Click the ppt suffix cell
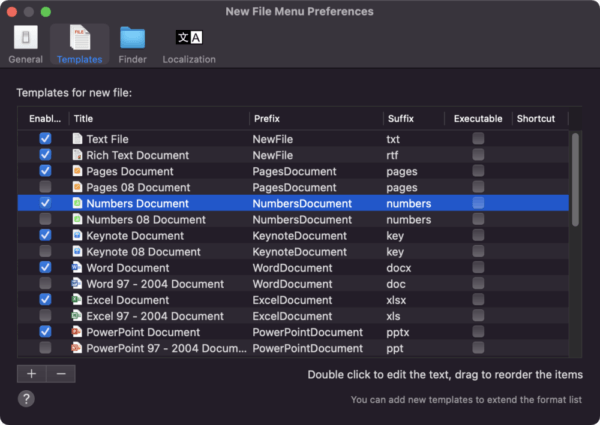Viewport: 600px width, 425px height. click(395, 348)
